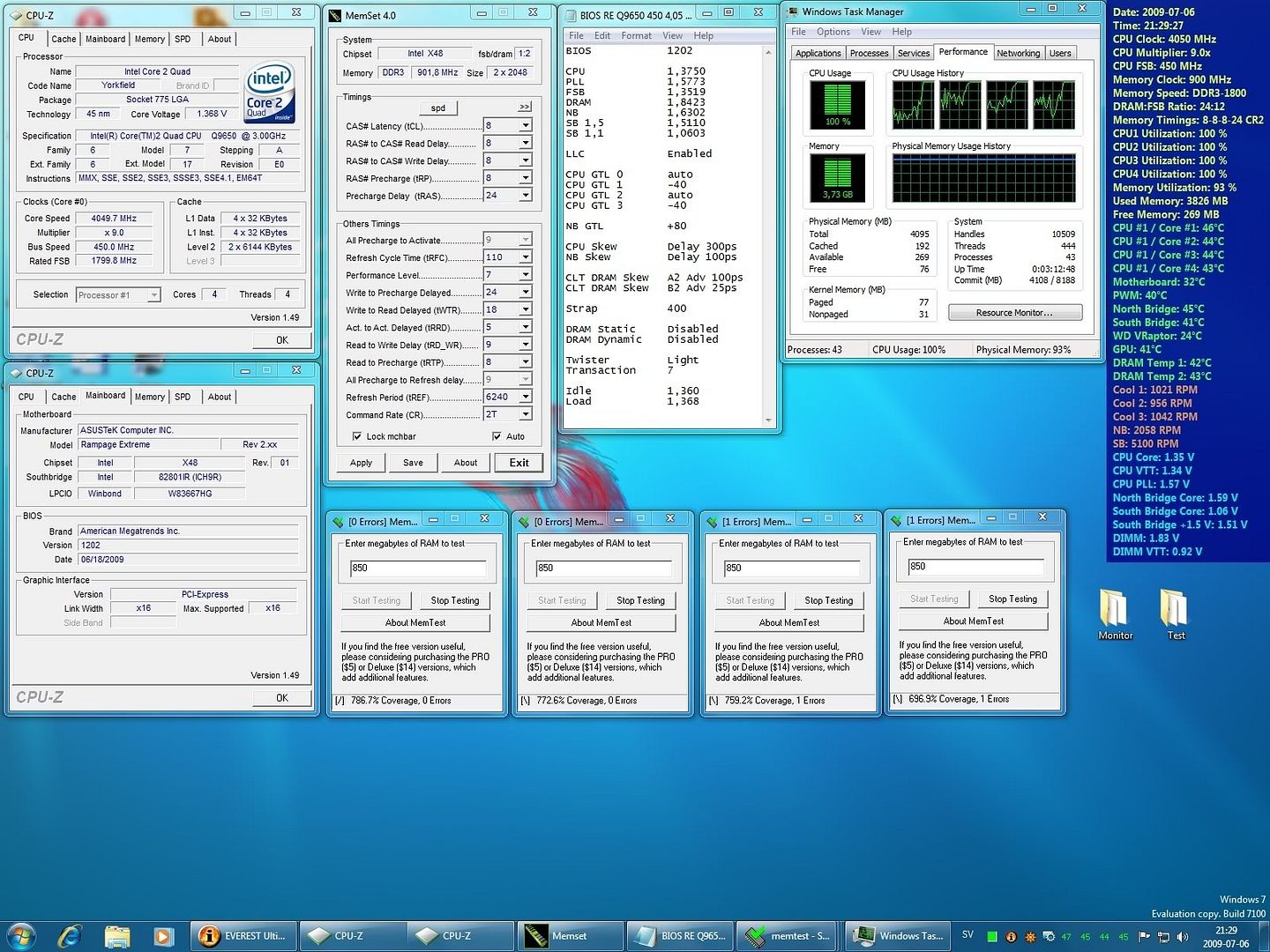Switch to Windows Task Manager taskbar button
The image size is (1270, 952).
click(897, 935)
